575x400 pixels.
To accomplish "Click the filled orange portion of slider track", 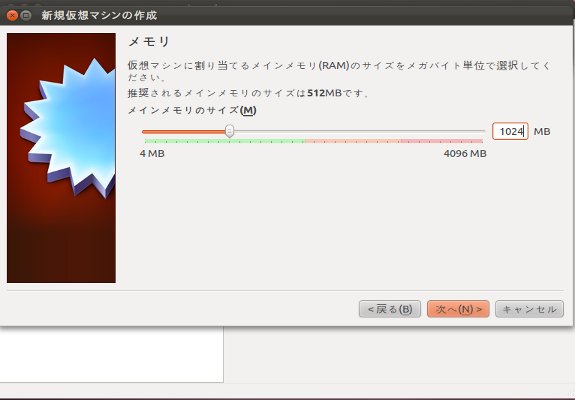I will pyautogui.click(x=183, y=131).
